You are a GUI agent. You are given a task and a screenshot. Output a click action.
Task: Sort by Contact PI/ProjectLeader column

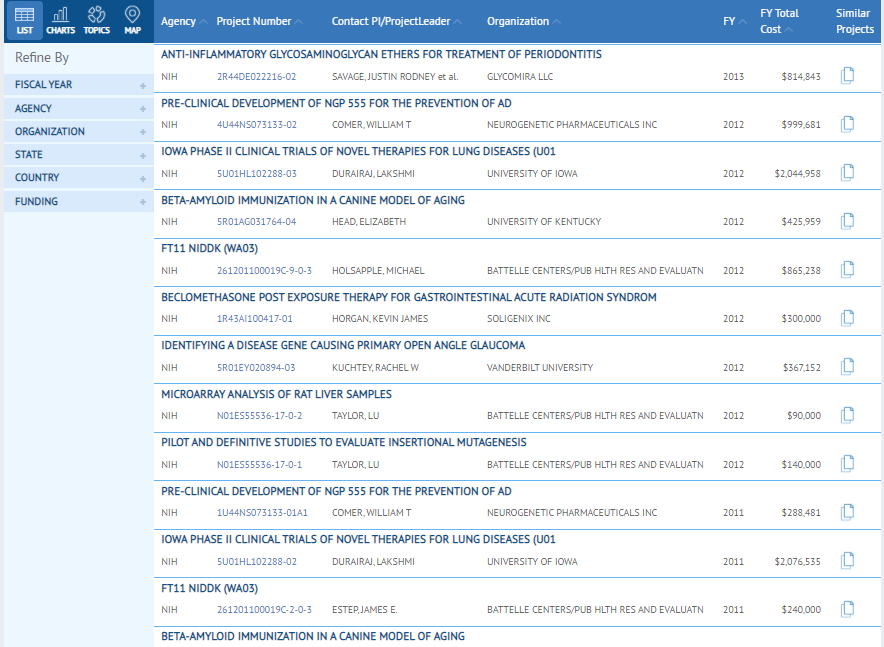[396, 21]
